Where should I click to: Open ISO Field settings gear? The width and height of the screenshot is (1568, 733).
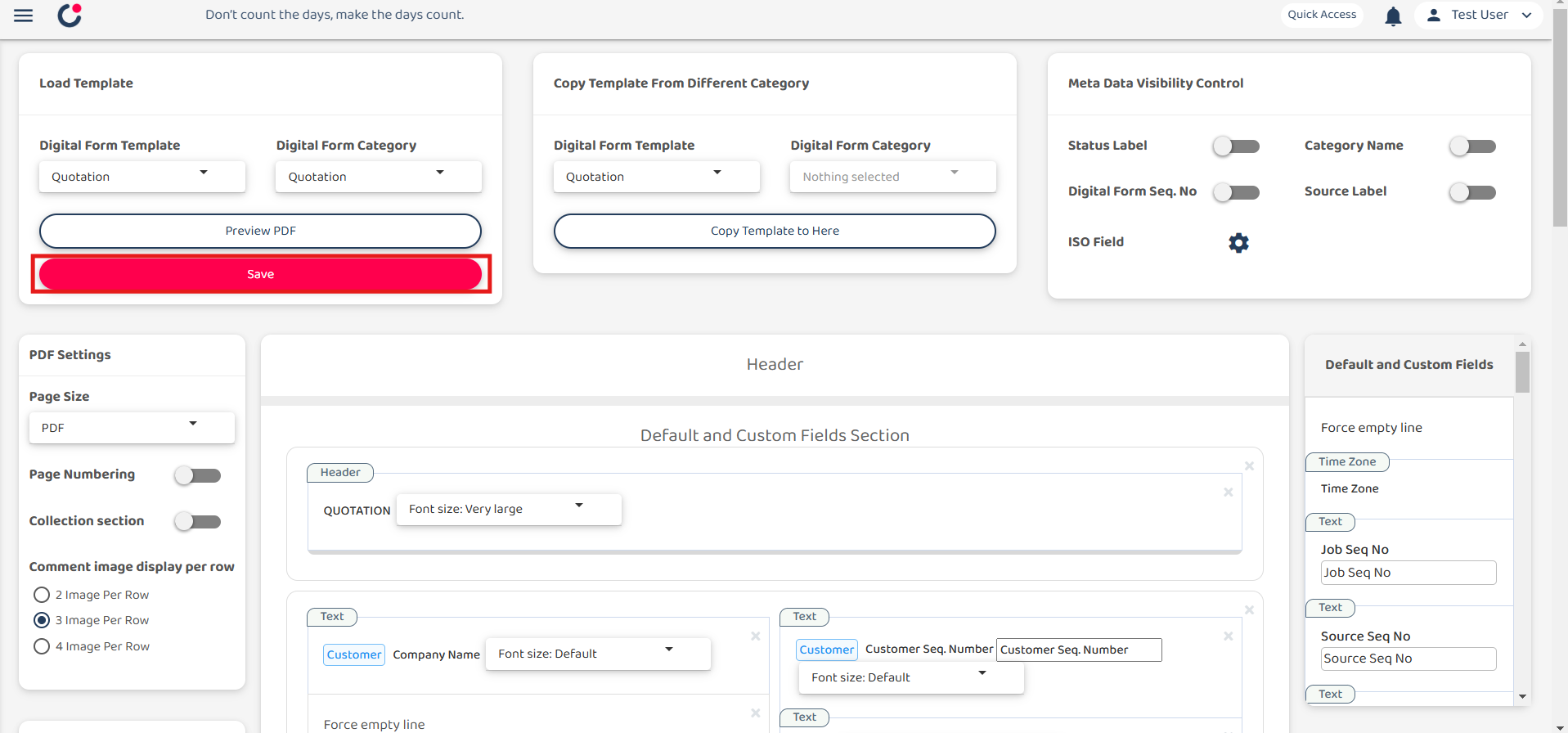pos(1238,243)
